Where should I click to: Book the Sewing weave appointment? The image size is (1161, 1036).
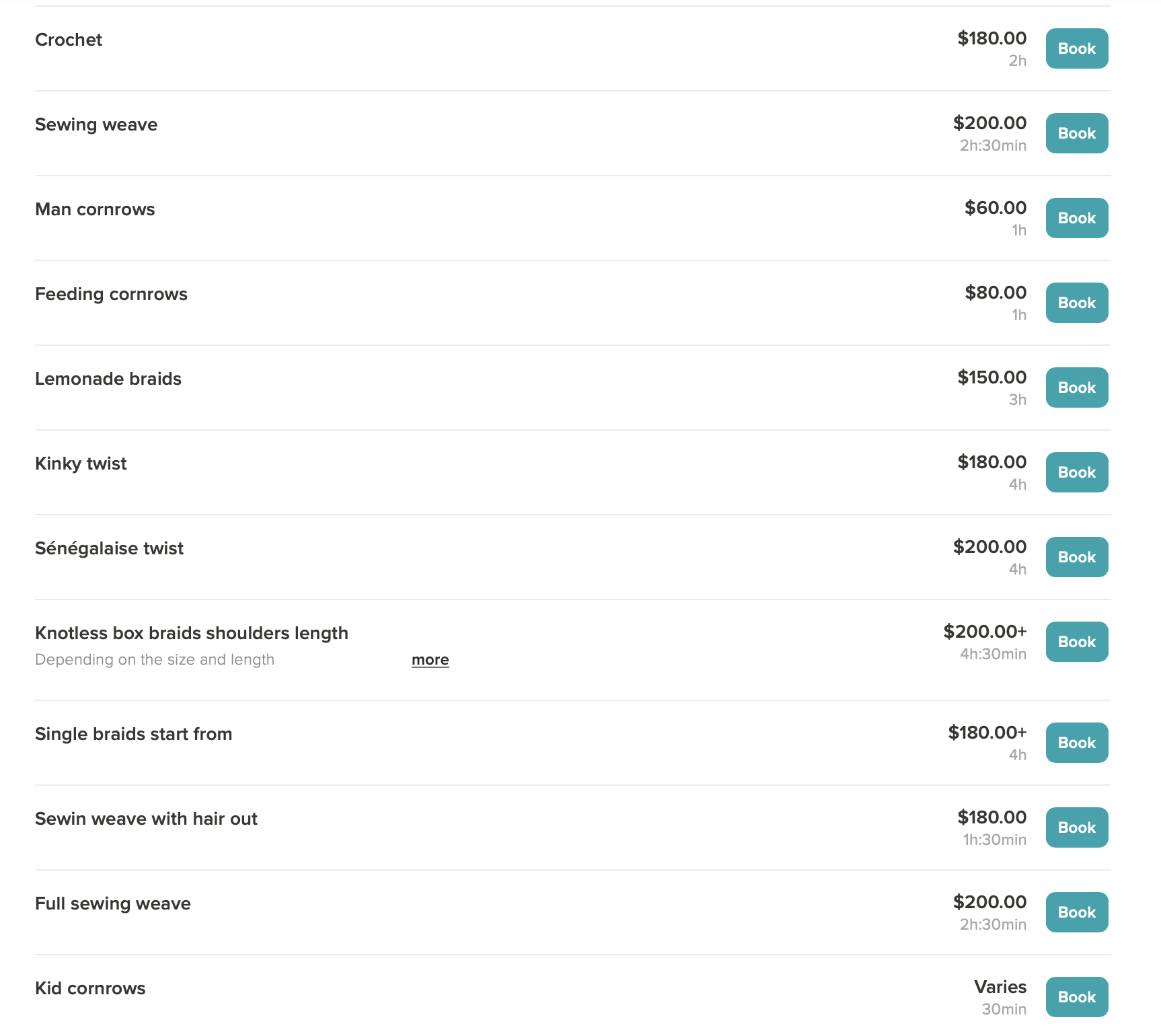[x=1077, y=133]
